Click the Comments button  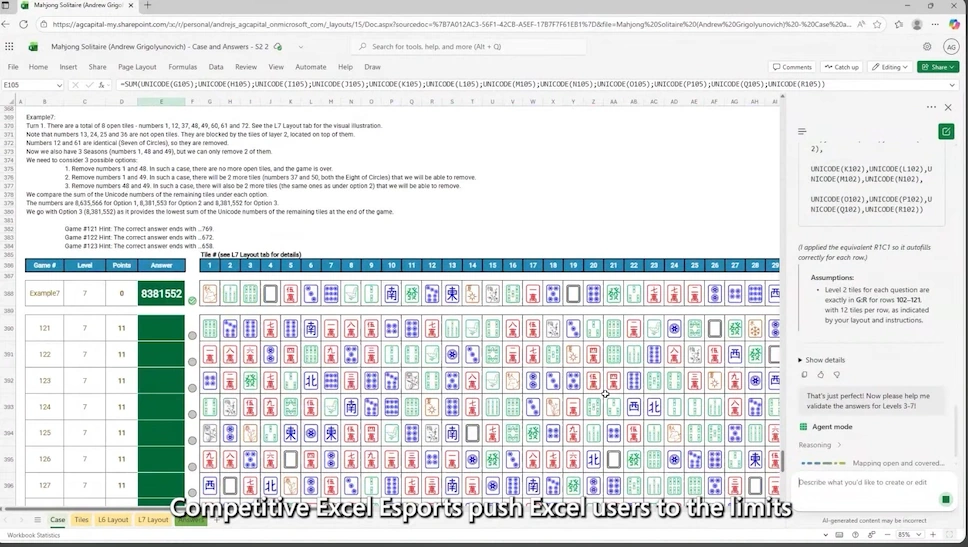pyautogui.click(x=792, y=67)
